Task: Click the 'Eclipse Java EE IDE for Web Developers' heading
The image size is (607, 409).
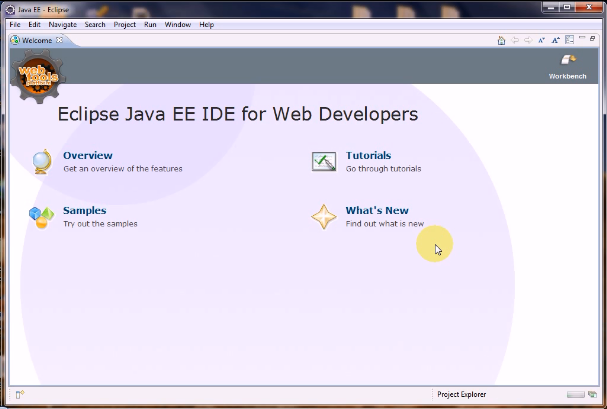Action: coord(238,114)
